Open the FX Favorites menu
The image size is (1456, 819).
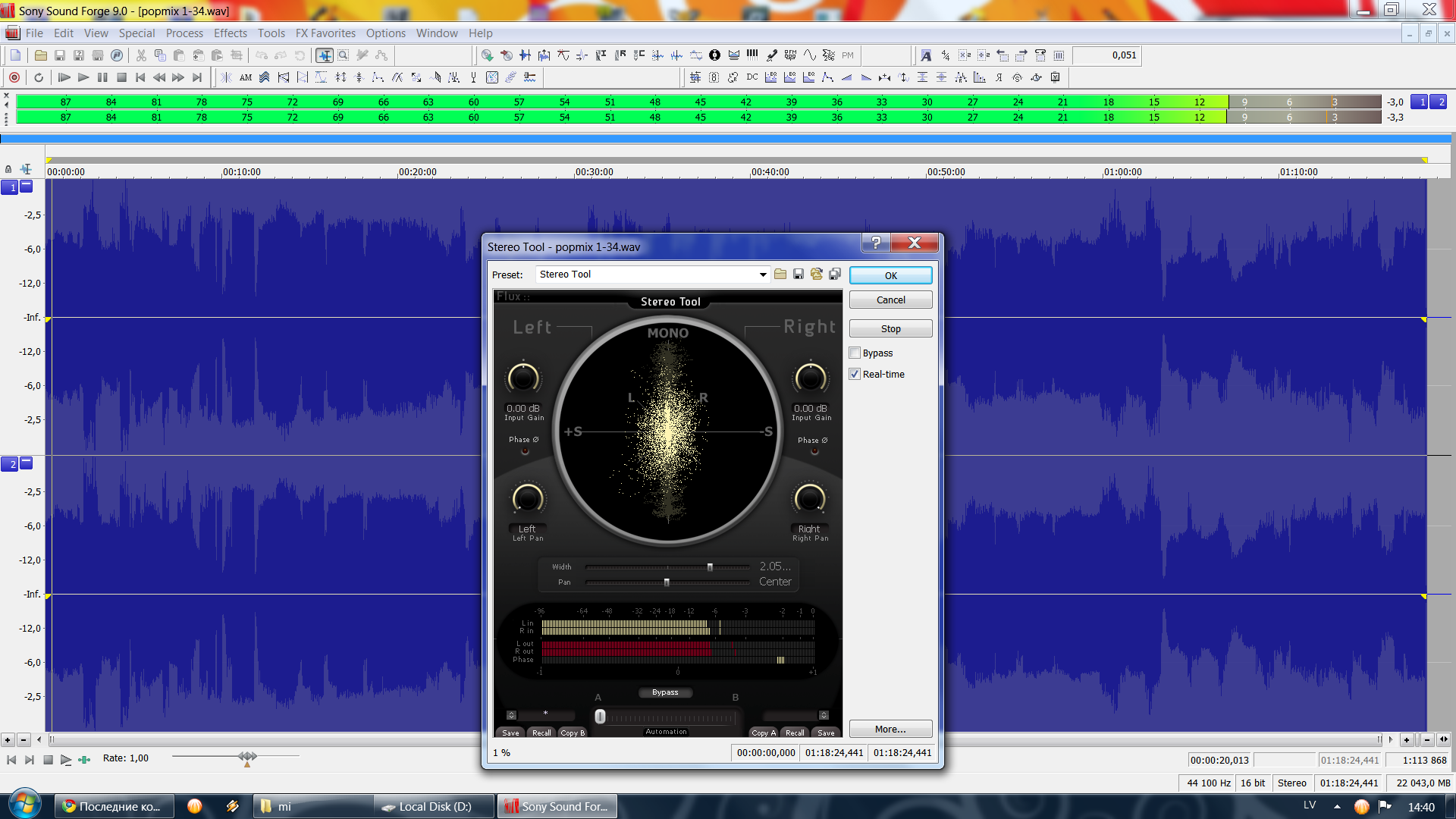point(325,33)
